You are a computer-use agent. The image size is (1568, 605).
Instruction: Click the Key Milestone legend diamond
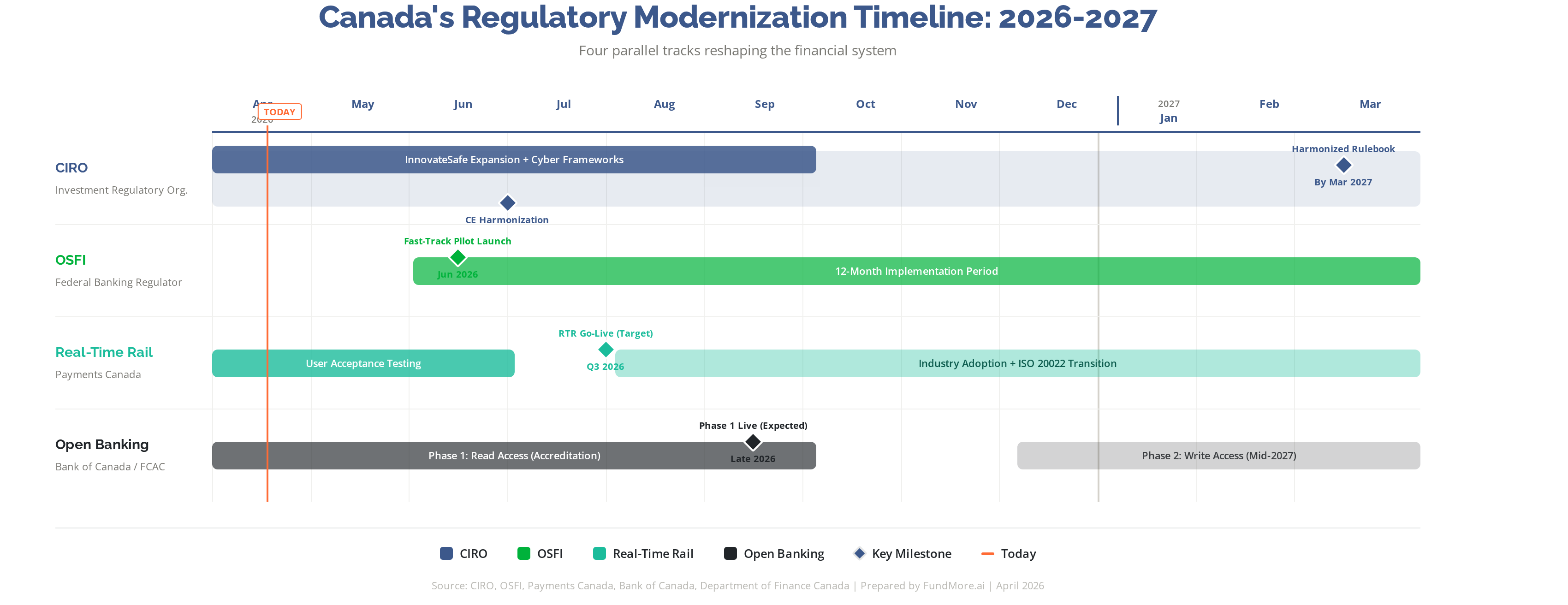click(x=860, y=553)
